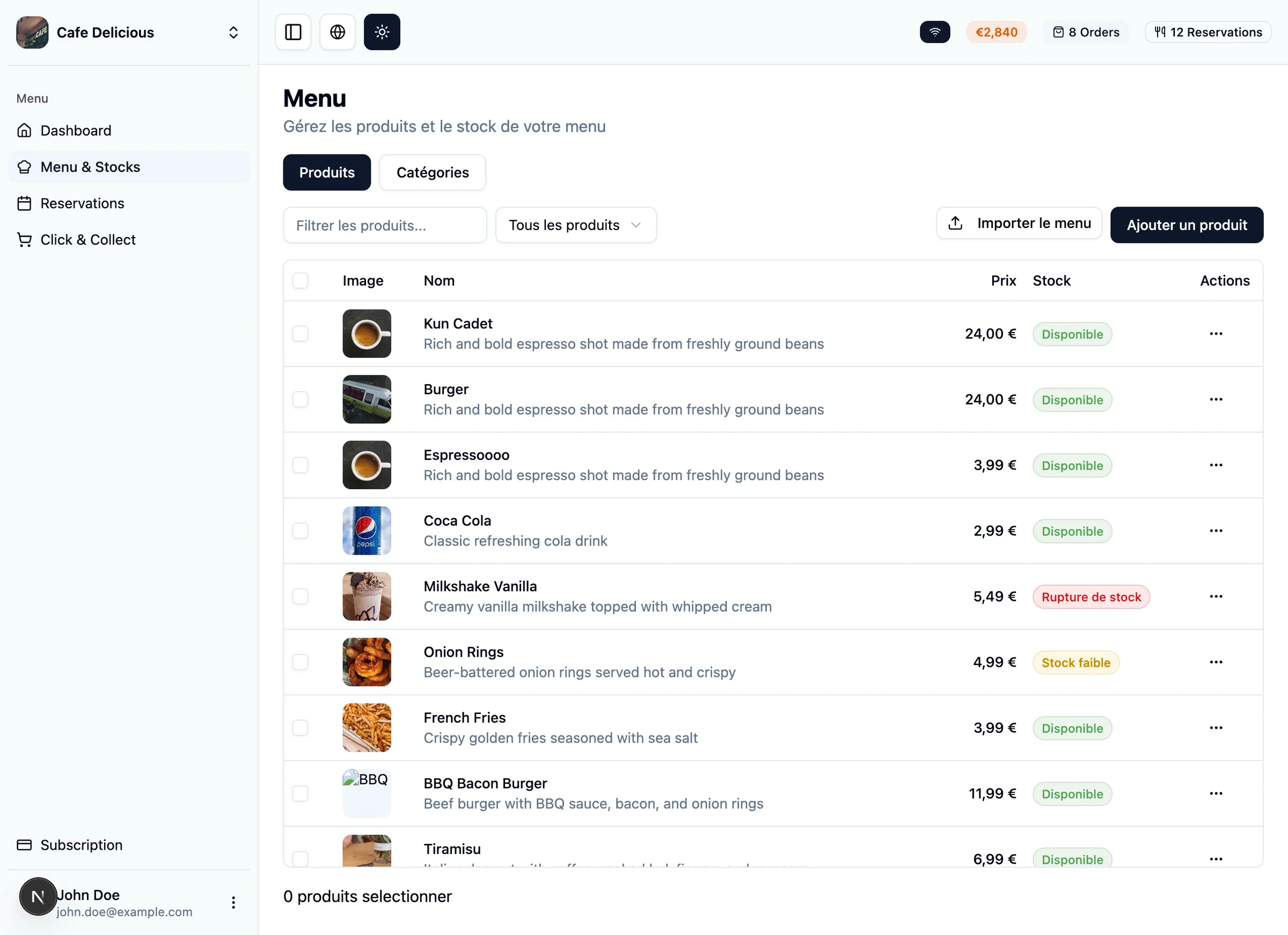This screenshot has height=935, width=1288.
Task: Click the French Fries product thumbnail
Action: coord(367,727)
